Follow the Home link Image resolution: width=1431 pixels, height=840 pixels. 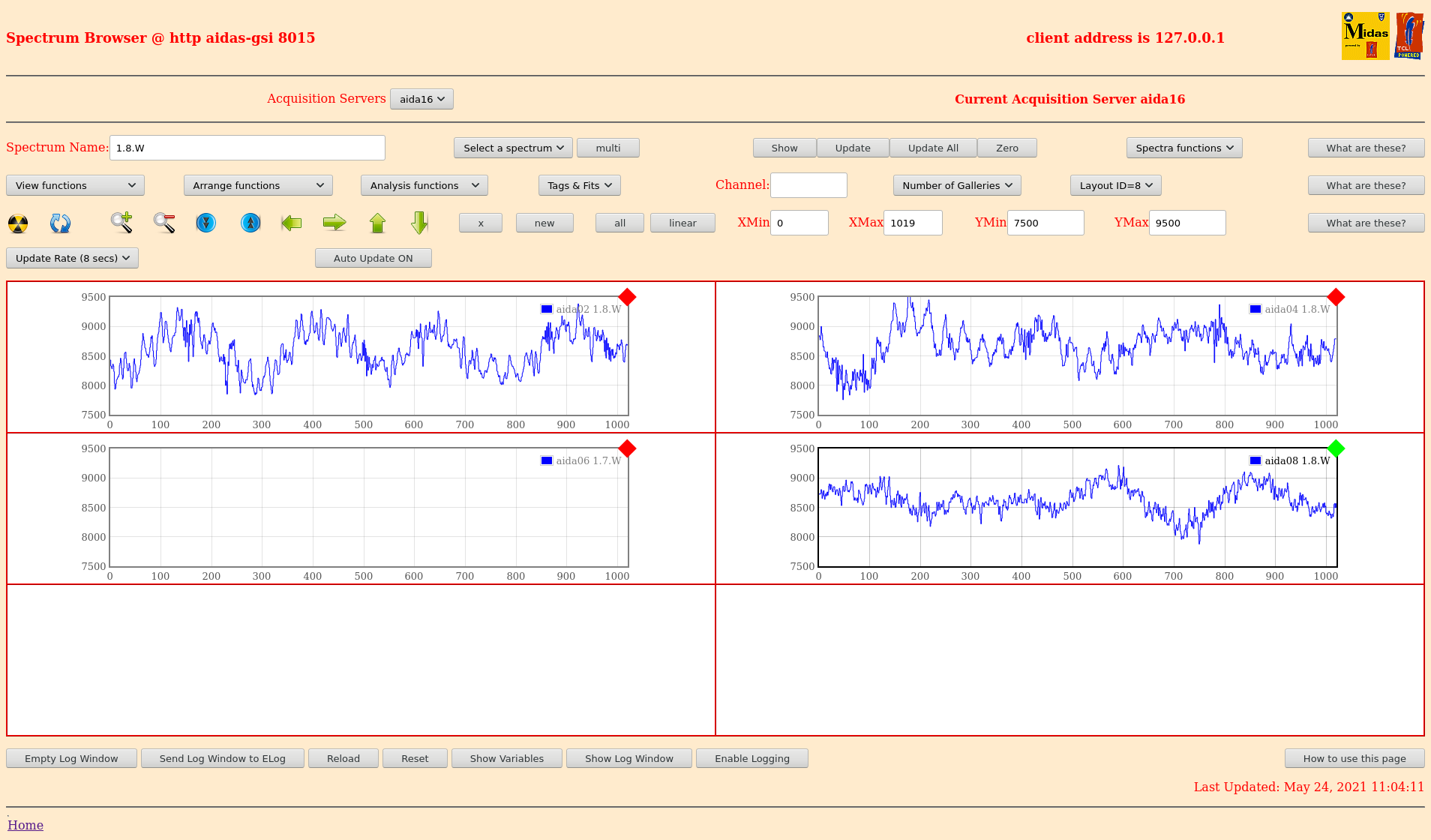point(25,825)
